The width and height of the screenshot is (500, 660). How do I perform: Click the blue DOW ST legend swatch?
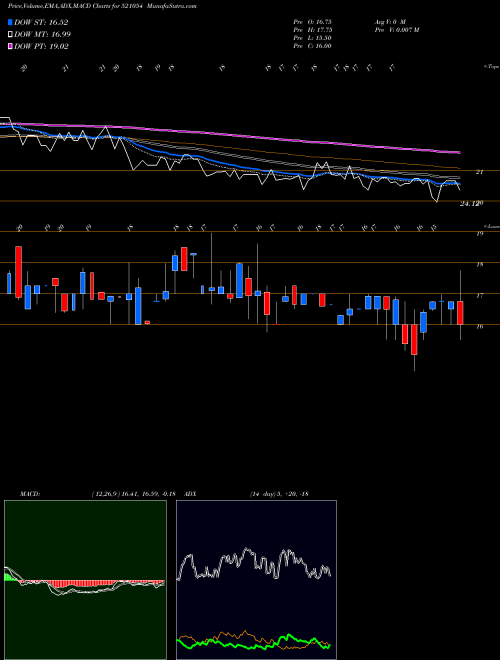point(10,22)
